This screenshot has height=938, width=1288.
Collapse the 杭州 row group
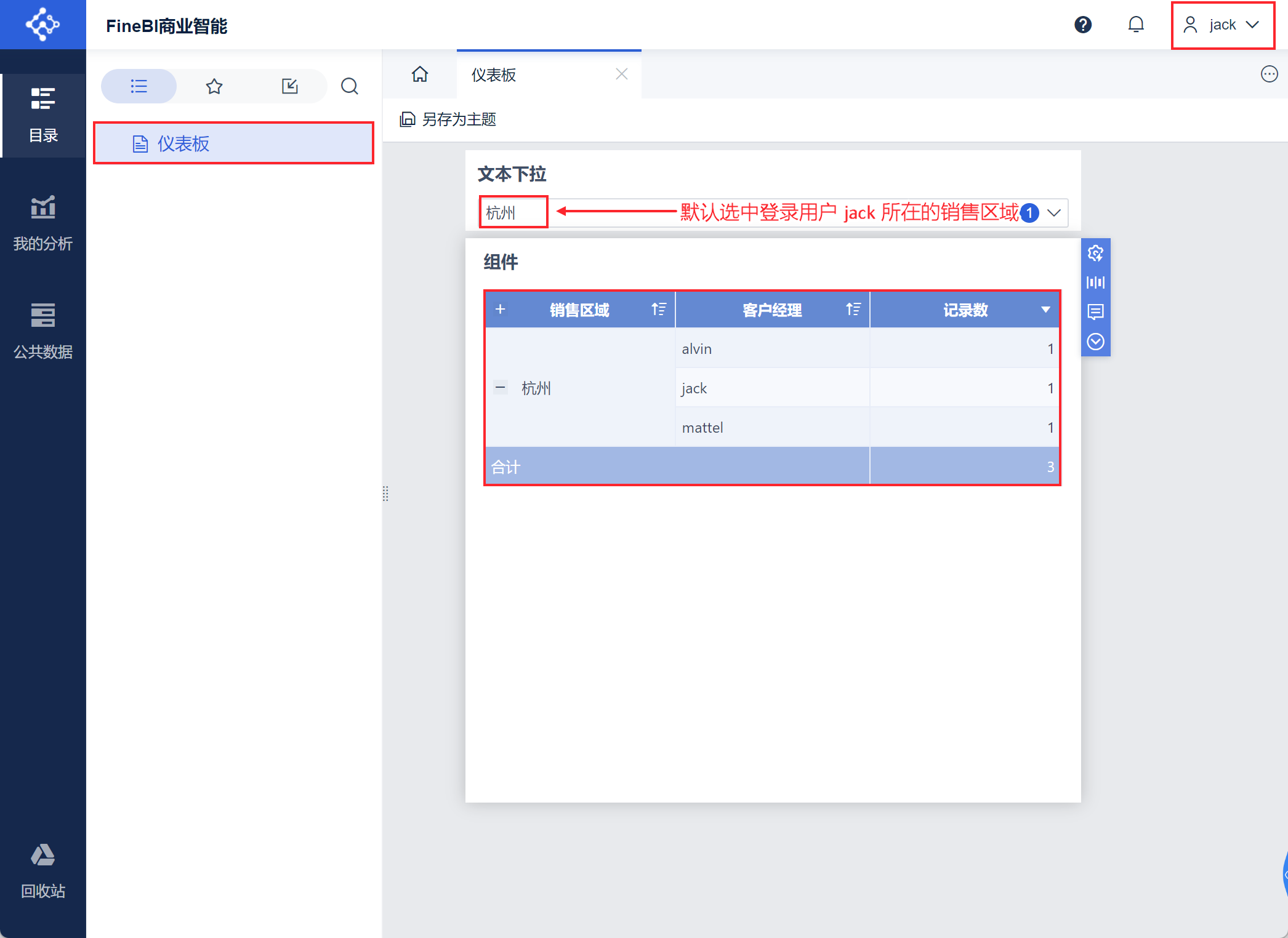point(501,388)
